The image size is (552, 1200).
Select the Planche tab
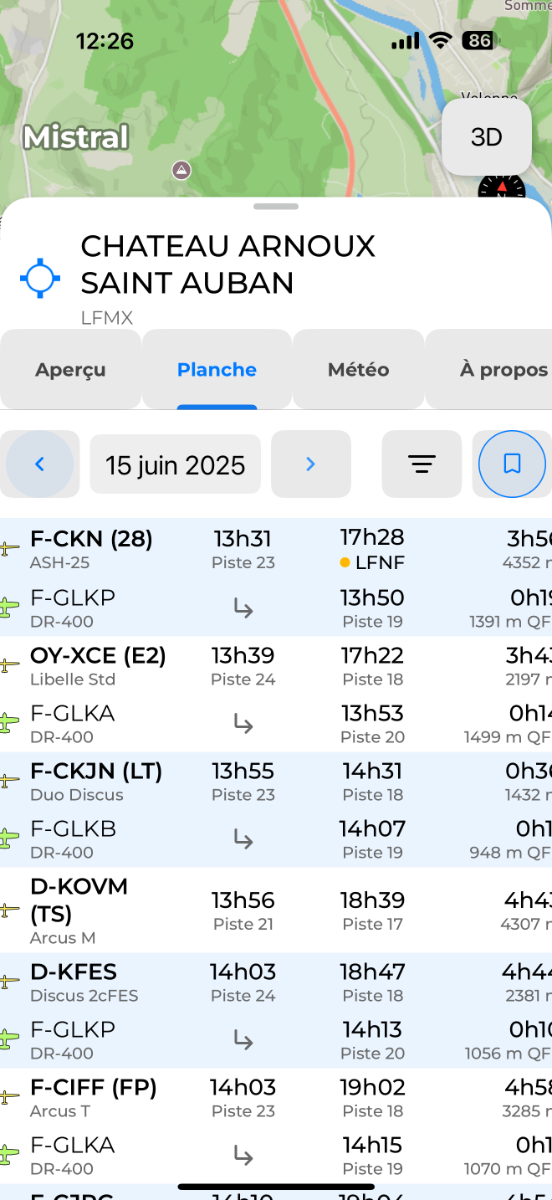217,369
